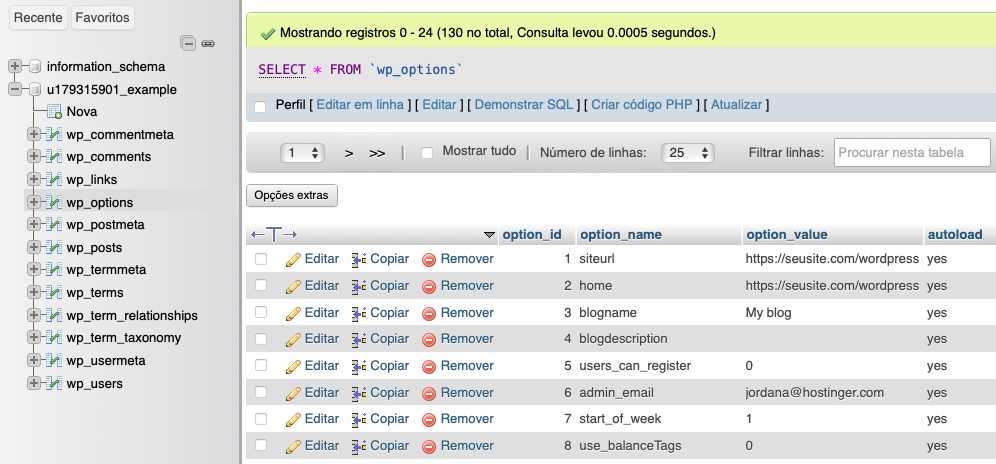This screenshot has height=464, width=996.
Task: Click the red Remover icon for admin_email row
Action: (x=429, y=393)
